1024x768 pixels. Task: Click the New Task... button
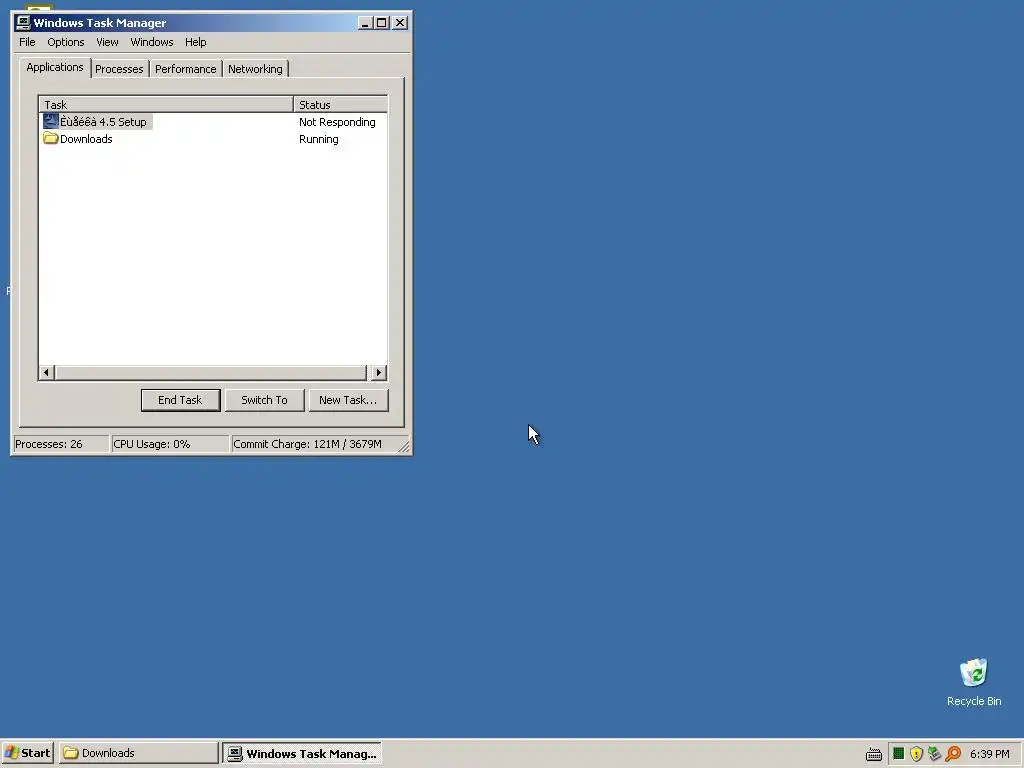click(x=348, y=400)
